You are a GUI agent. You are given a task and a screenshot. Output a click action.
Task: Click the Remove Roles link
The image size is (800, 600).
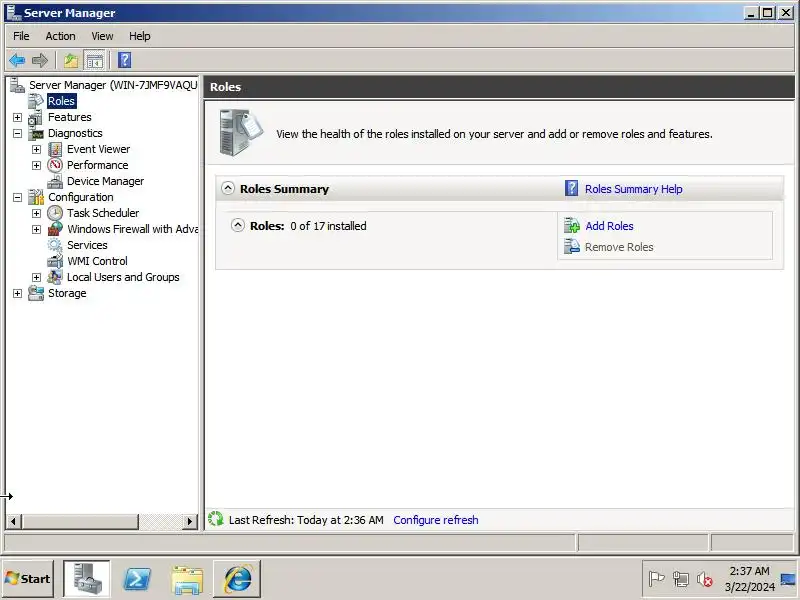tap(619, 247)
